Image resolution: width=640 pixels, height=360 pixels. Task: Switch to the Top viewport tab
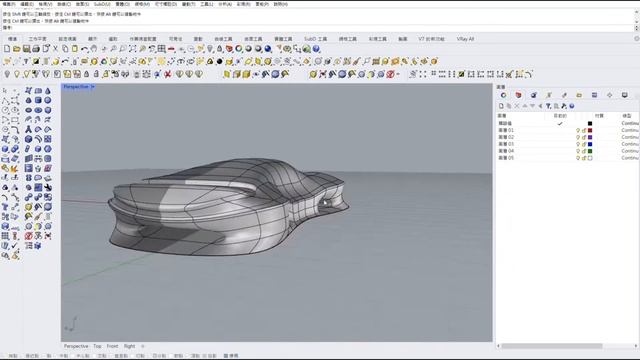(x=97, y=346)
